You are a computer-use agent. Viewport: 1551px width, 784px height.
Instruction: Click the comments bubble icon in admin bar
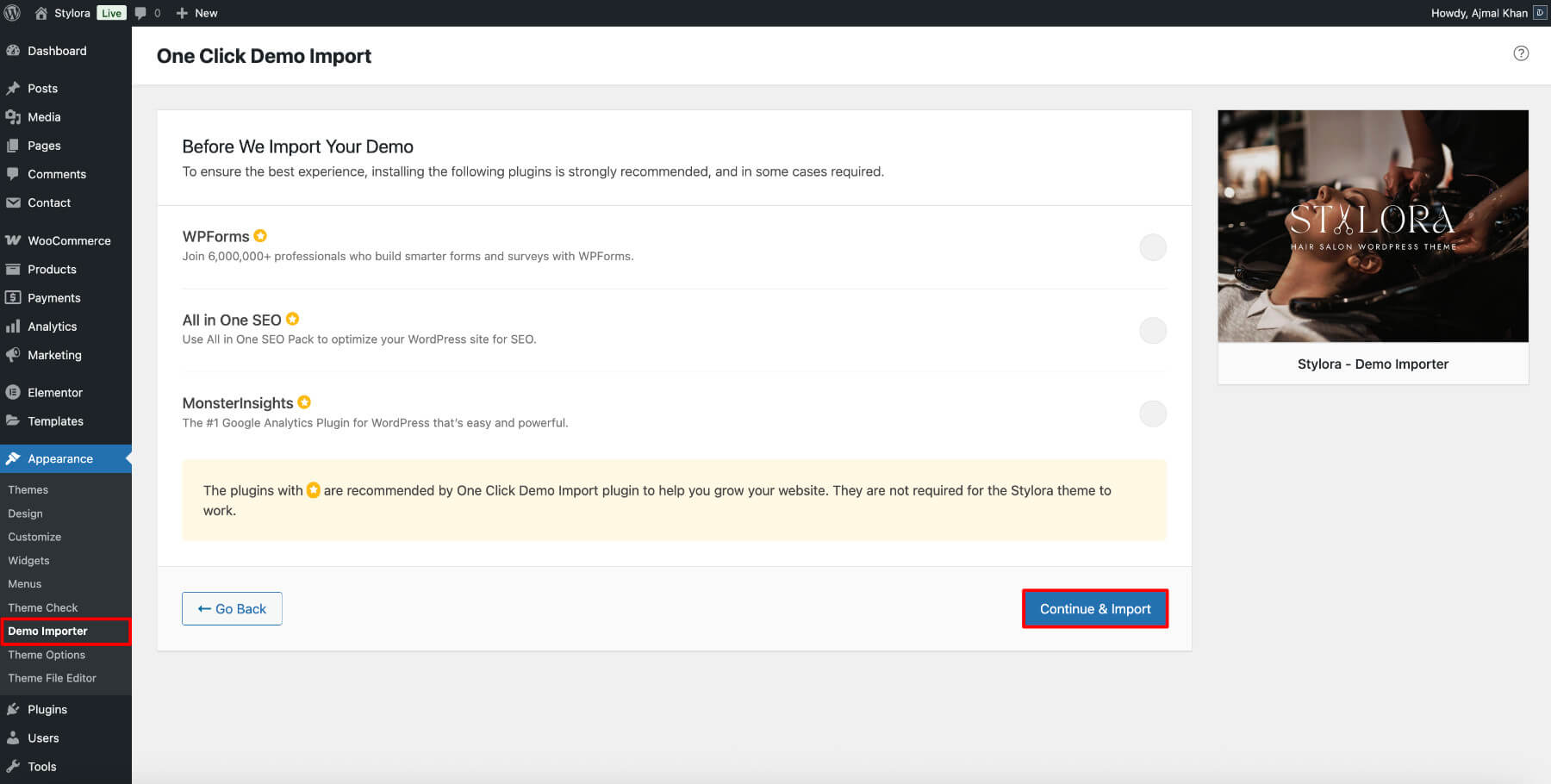pyautogui.click(x=140, y=13)
